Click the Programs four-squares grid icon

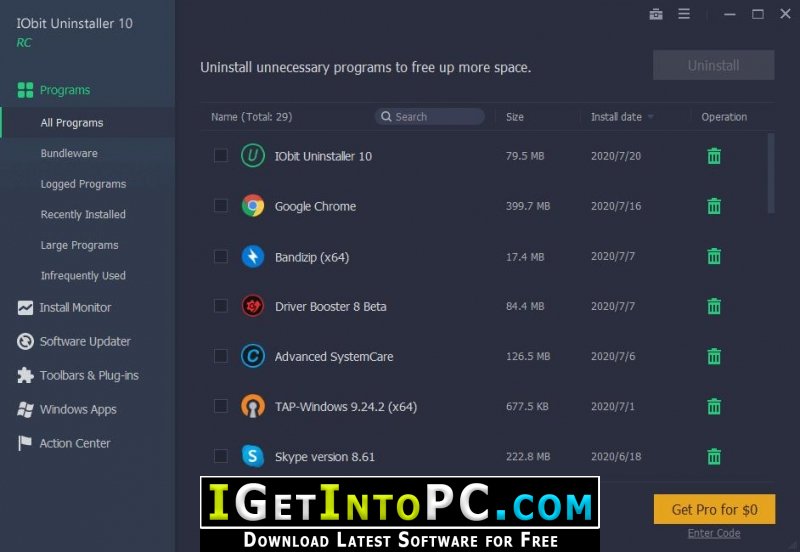pyautogui.click(x=25, y=90)
